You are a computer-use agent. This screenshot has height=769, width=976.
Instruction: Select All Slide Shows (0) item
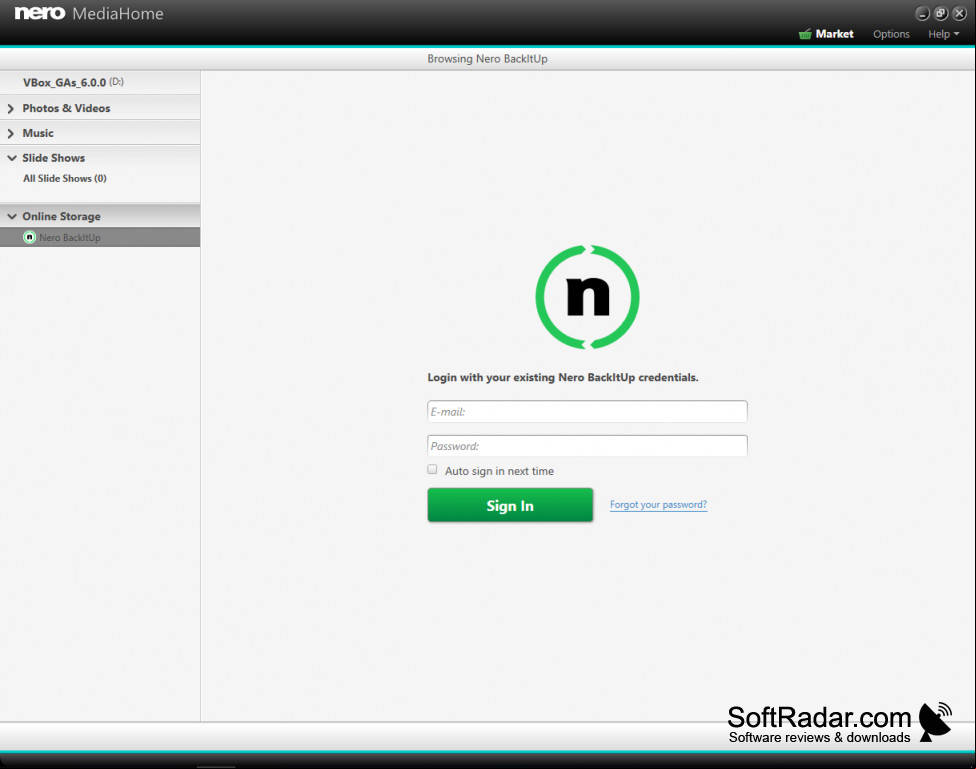(65, 179)
